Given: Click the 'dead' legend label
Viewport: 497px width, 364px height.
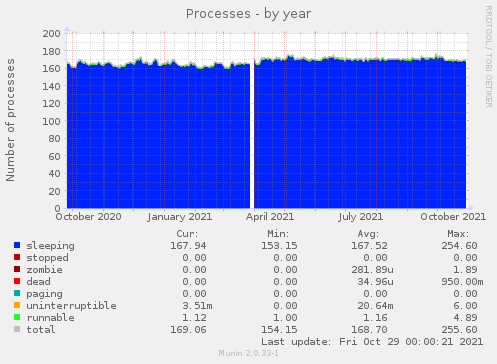Looking at the screenshot, I should (38, 282).
